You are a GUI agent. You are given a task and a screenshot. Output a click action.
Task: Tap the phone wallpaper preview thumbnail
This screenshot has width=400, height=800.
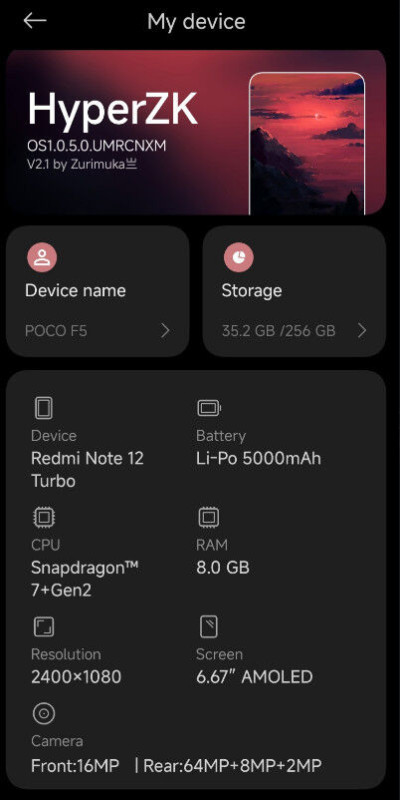tap(307, 143)
